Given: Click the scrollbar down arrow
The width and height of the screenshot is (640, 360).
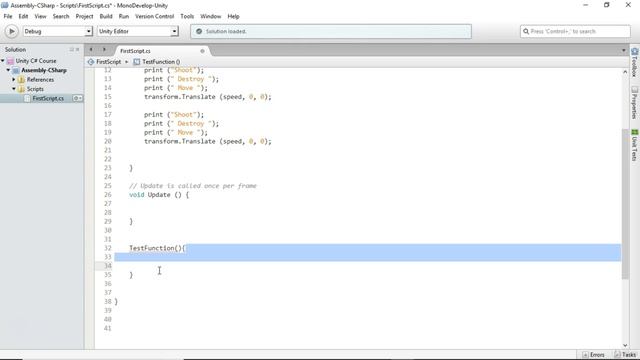Looking at the screenshot, I should pos(625,345).
